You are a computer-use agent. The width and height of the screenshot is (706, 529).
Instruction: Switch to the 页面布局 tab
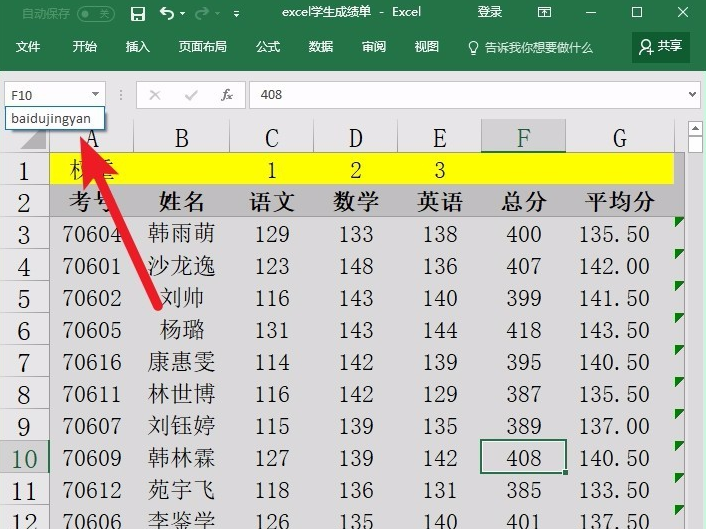(x=203, y=46)
